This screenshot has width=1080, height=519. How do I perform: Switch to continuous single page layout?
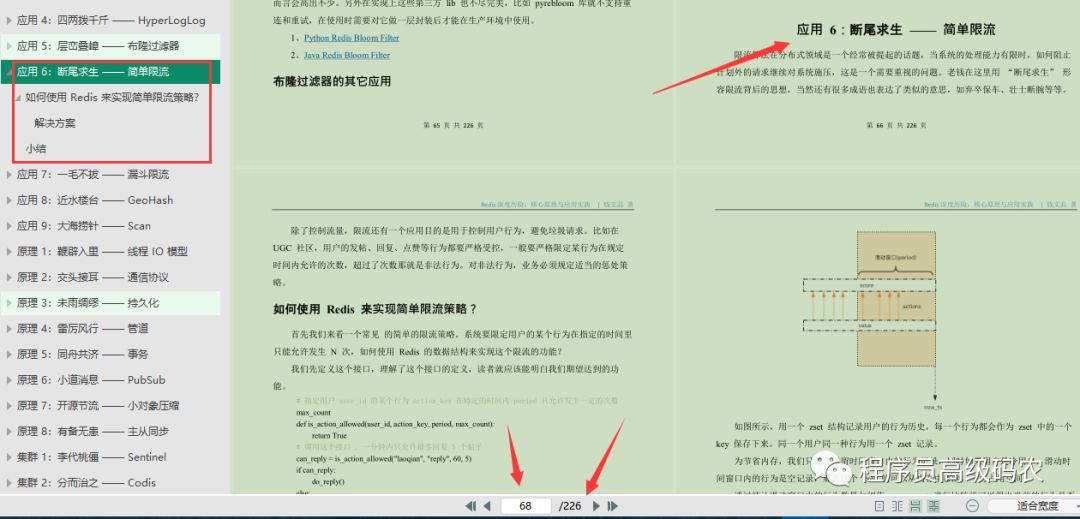pyautogui.click(x=915, y=506)
